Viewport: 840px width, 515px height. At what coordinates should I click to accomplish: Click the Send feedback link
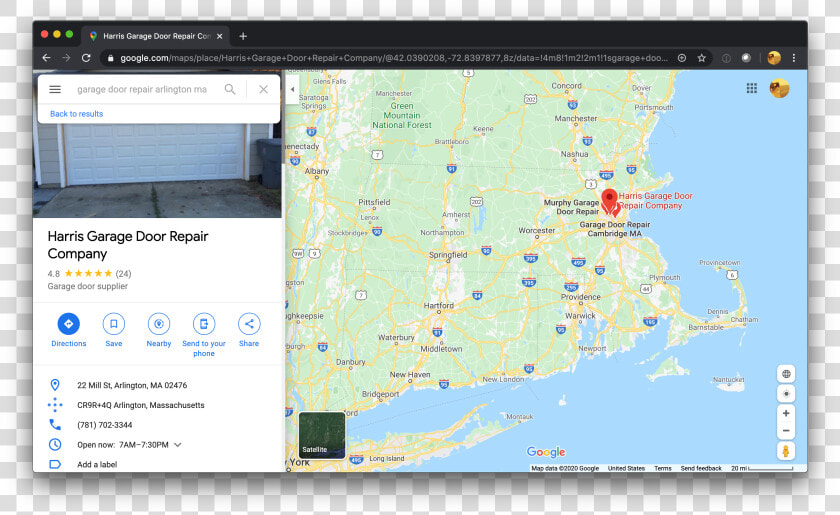point(701,468)
